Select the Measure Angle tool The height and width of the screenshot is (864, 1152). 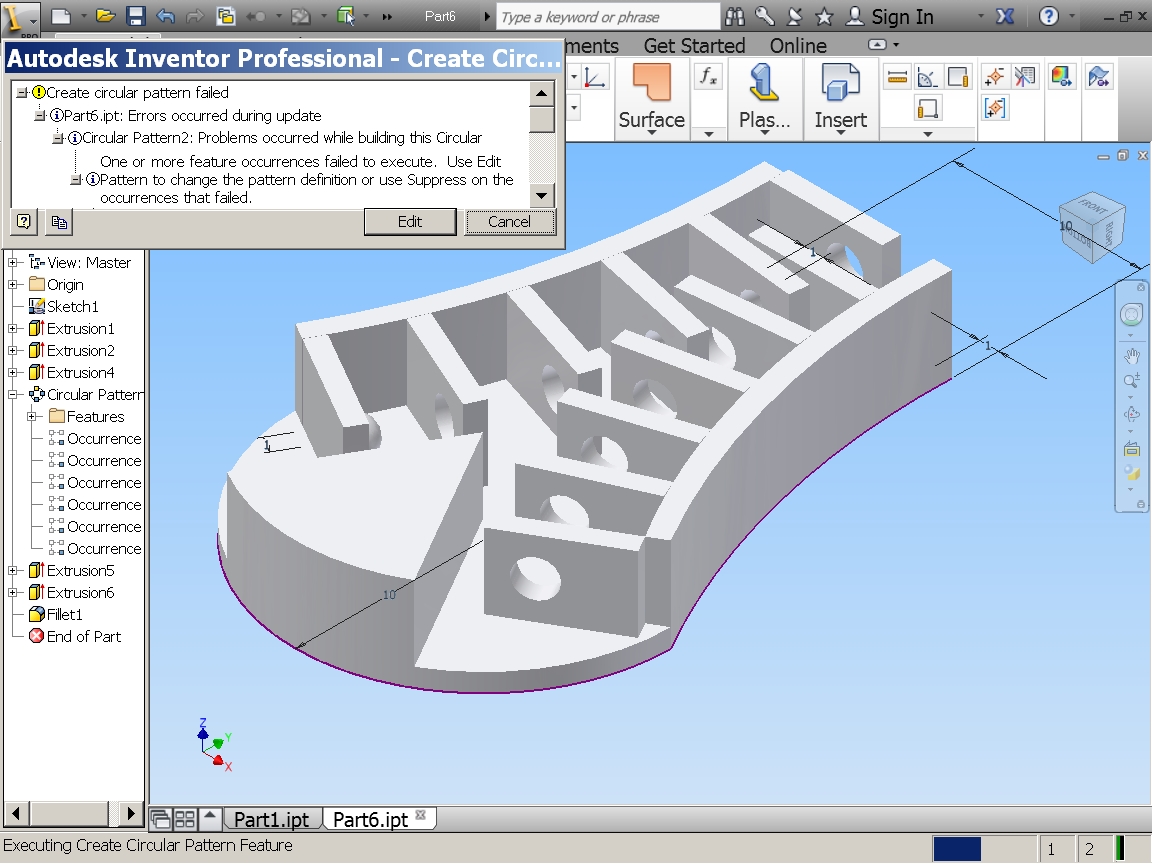(927, 76)
